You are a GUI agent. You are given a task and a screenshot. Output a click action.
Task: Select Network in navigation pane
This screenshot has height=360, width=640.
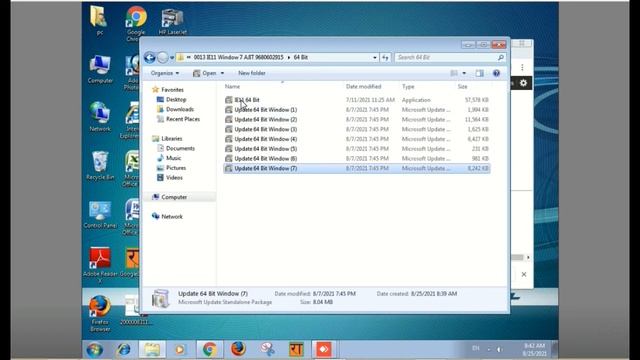pyautogui.click(x=171, y=217)
